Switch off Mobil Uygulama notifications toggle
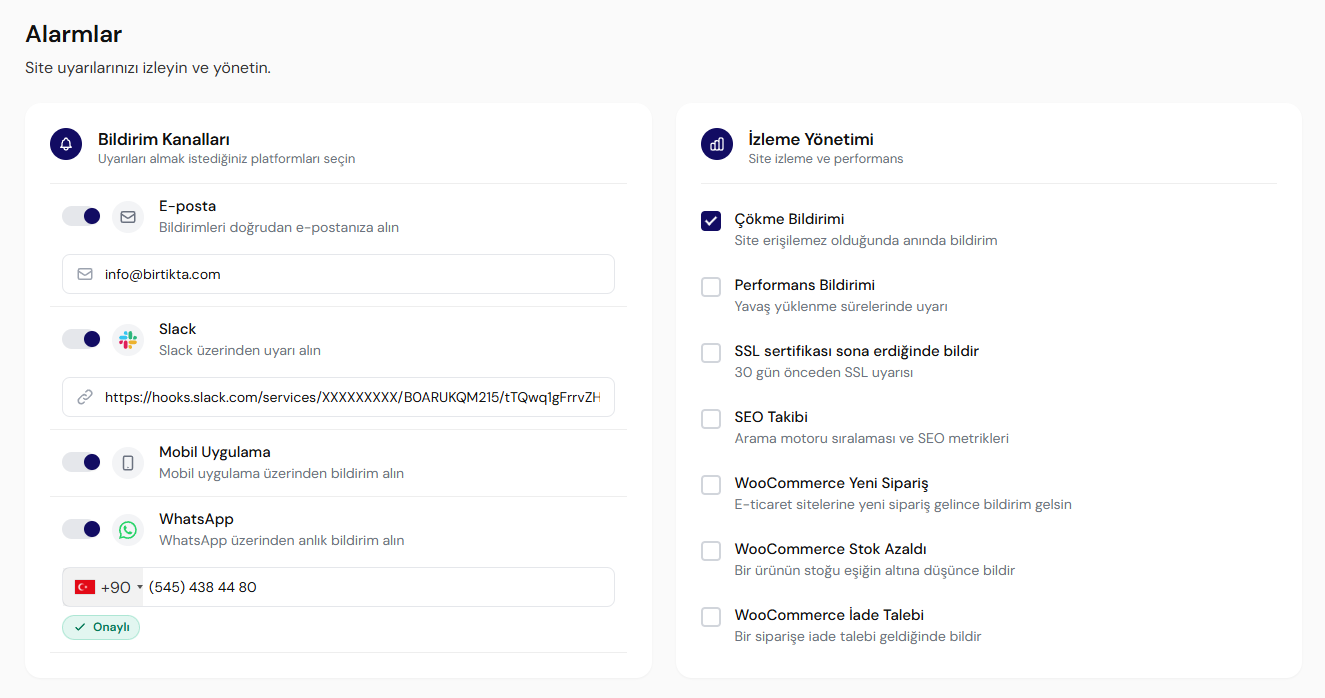The width and height of the screenshot is (1325, 698). [82, 462]
